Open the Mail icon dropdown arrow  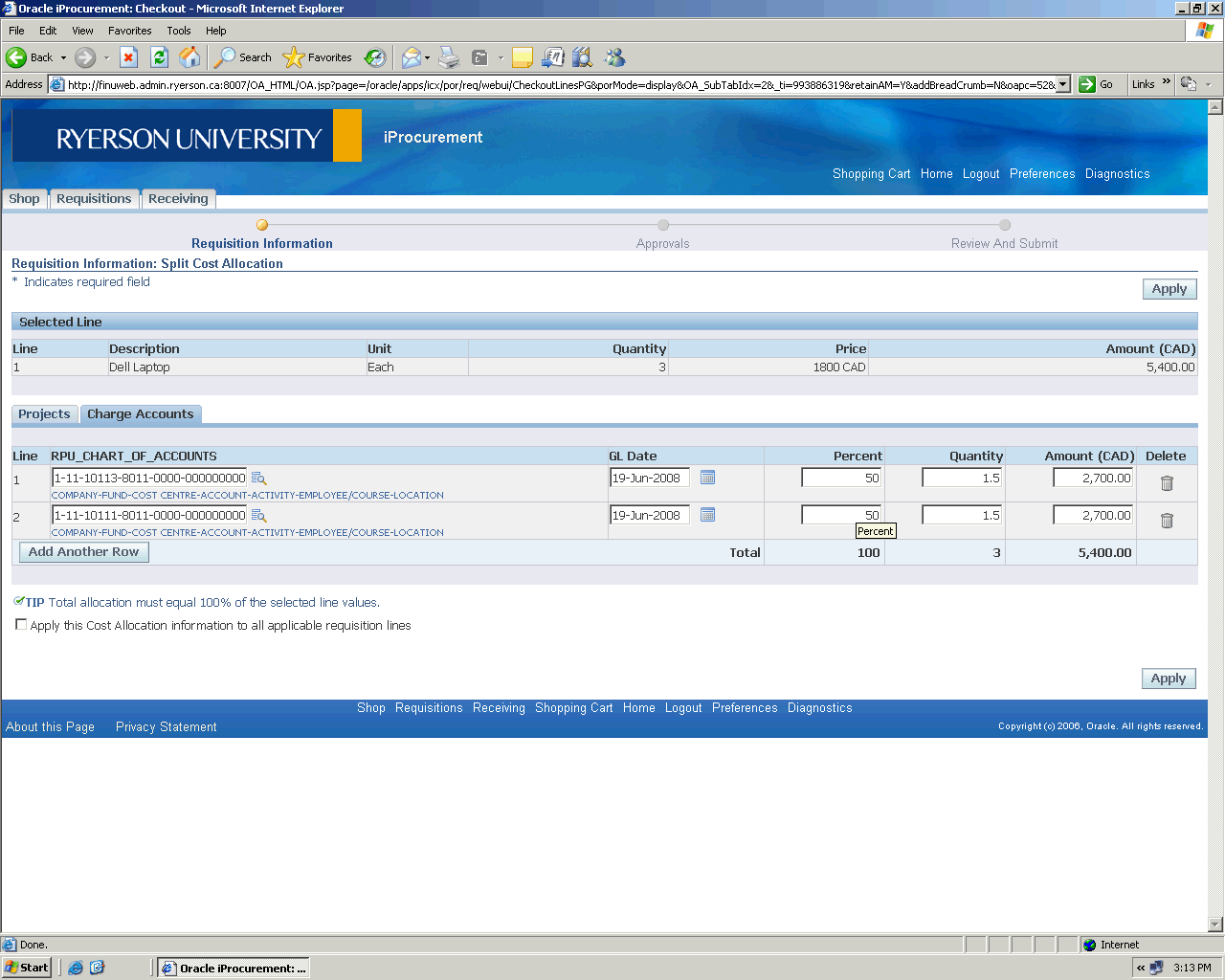pos(427,57)
